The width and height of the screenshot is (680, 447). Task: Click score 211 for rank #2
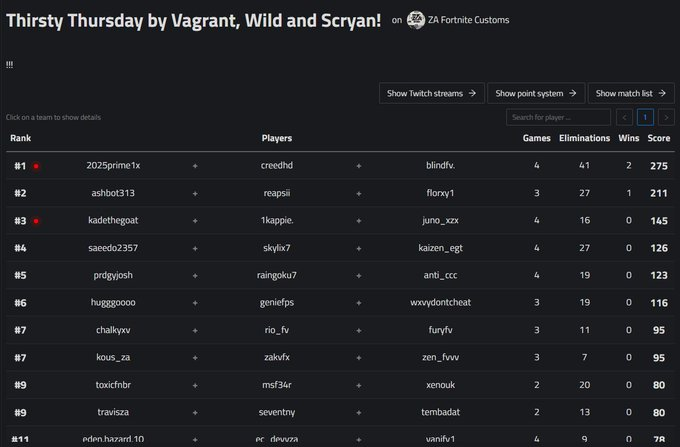pyautogui.click(x=659, y=193)
